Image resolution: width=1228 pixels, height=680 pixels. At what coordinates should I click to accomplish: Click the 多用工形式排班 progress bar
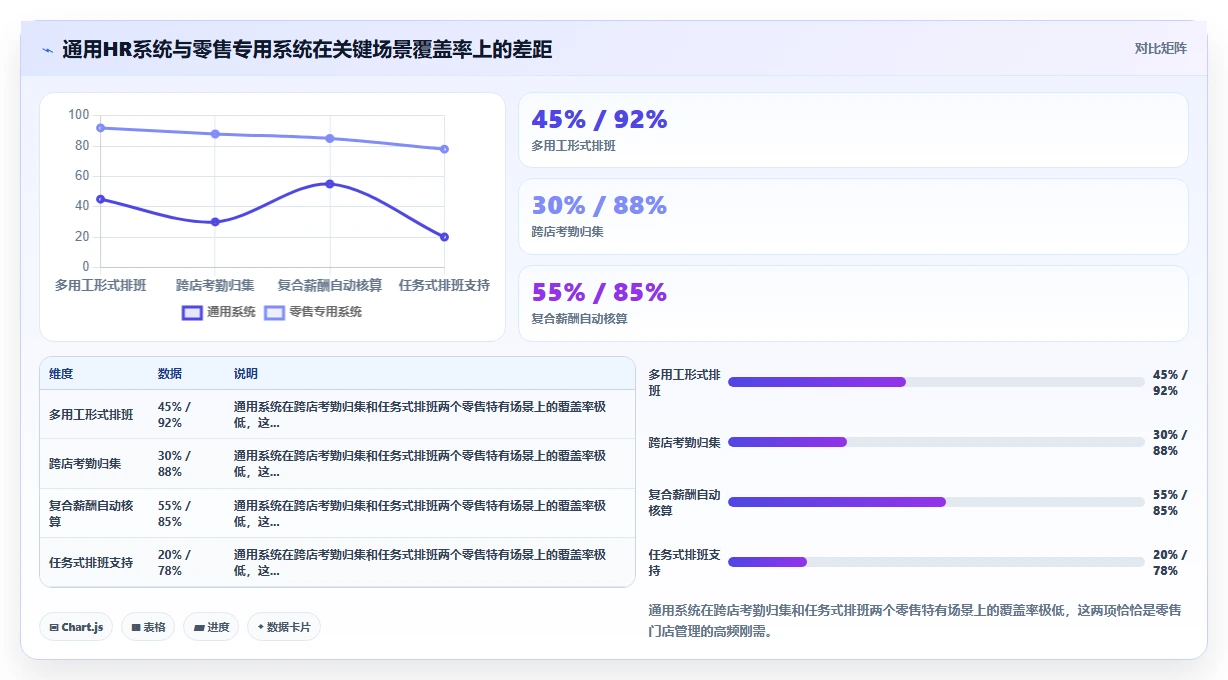tap(936, 382)
